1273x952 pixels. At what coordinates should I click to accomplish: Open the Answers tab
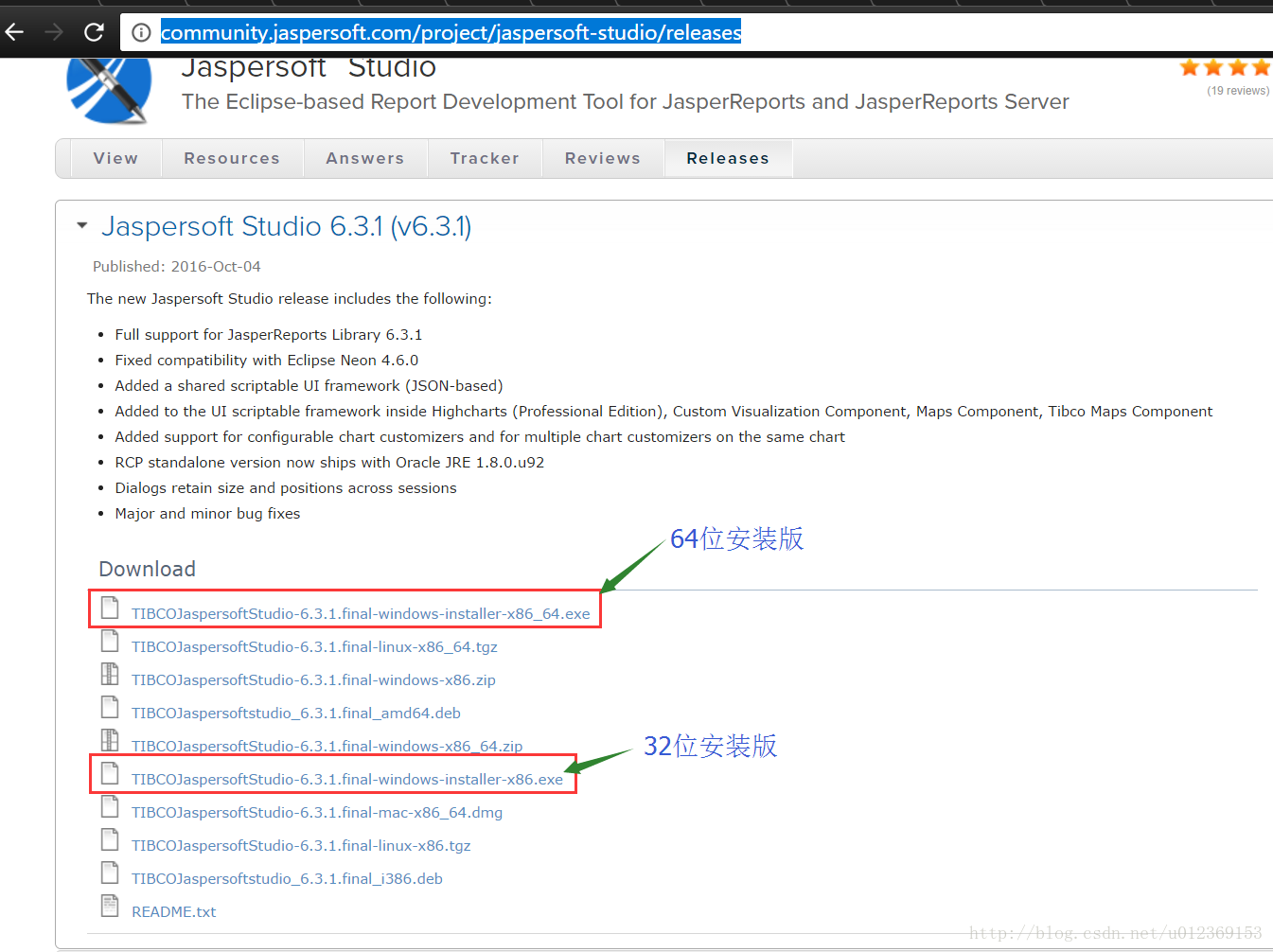[365, 158]
